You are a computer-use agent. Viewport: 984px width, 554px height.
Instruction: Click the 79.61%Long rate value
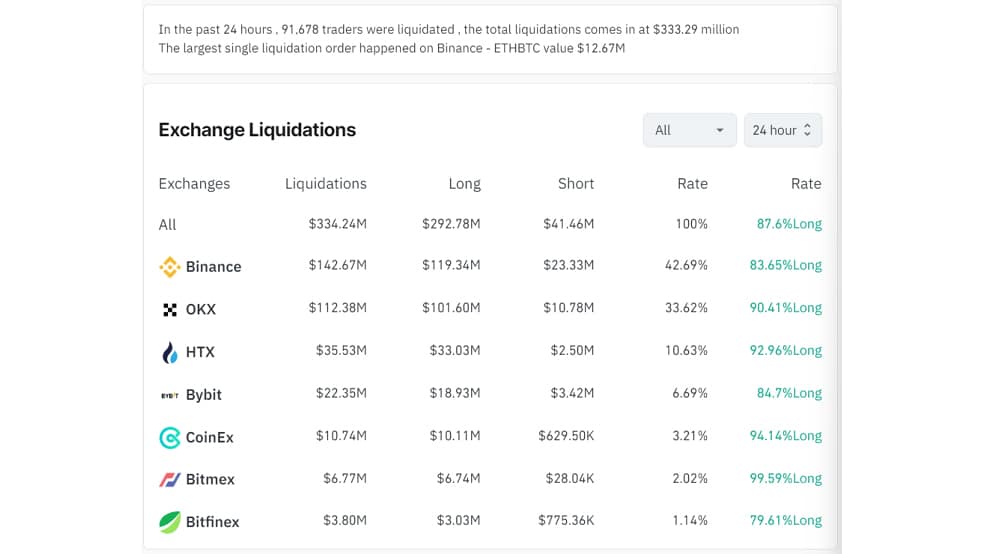click(786, 521)
